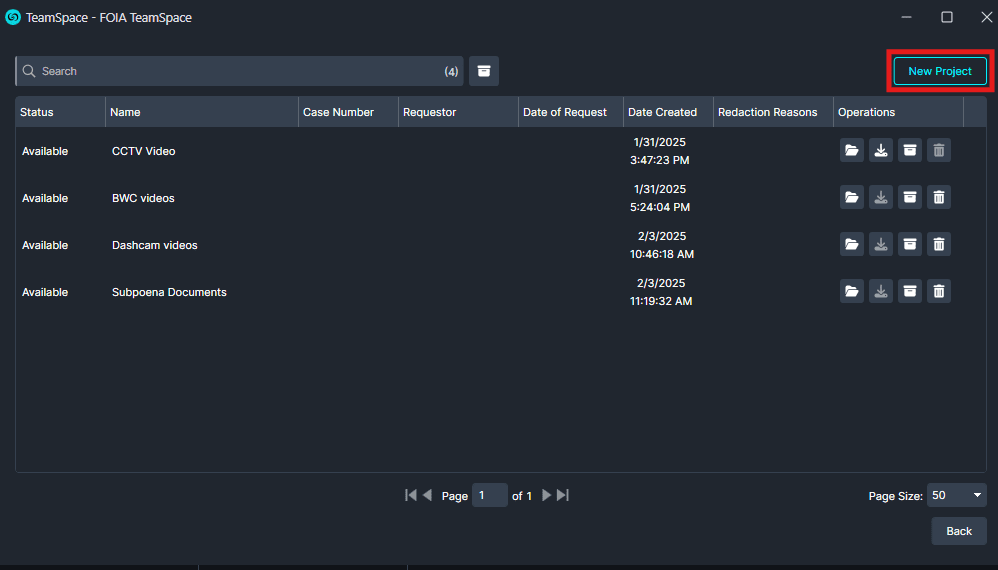
Task: Go to the first page
Action: tap(411, 495)
